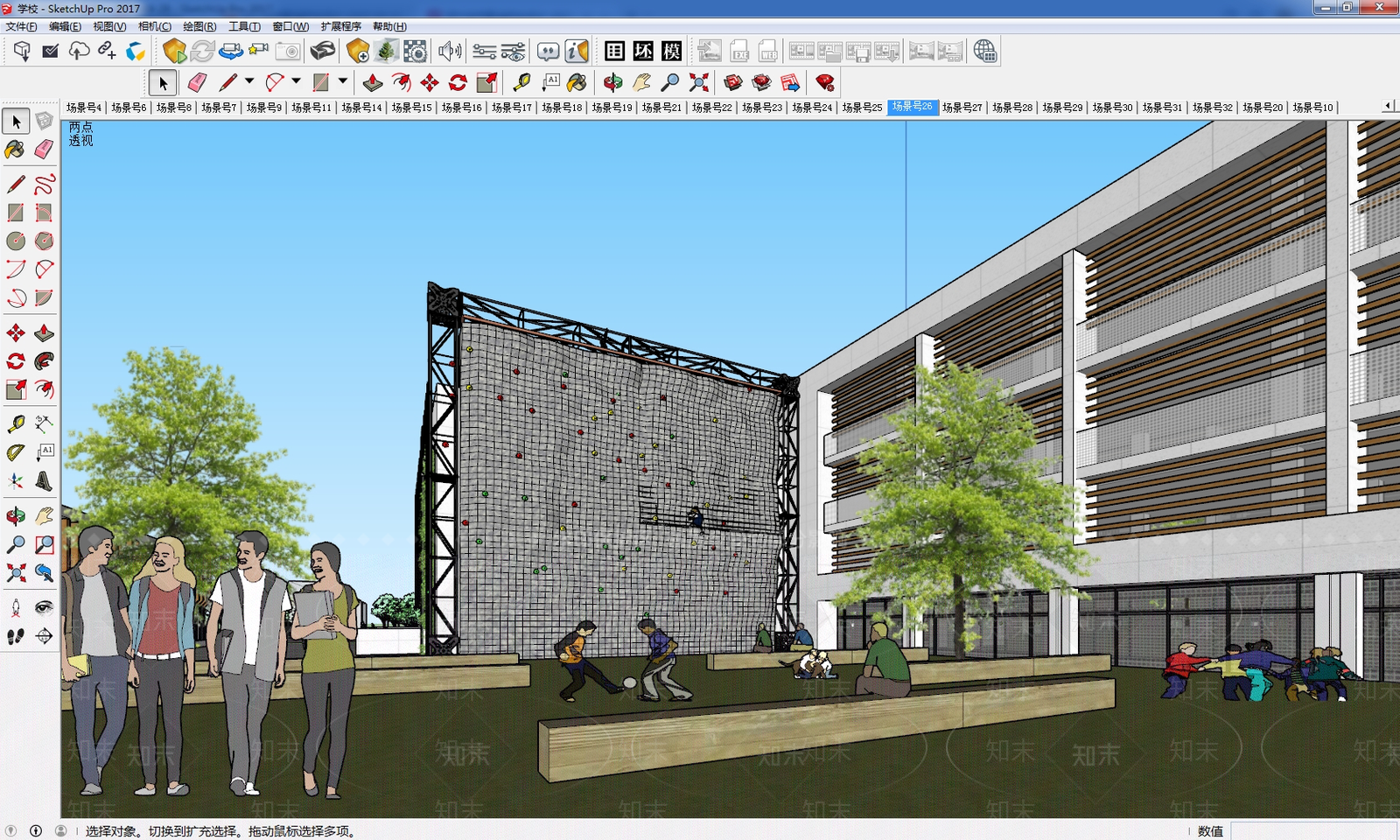
Task: Select the Line pencil tool in left toolbar
Action: click(15, 185)
